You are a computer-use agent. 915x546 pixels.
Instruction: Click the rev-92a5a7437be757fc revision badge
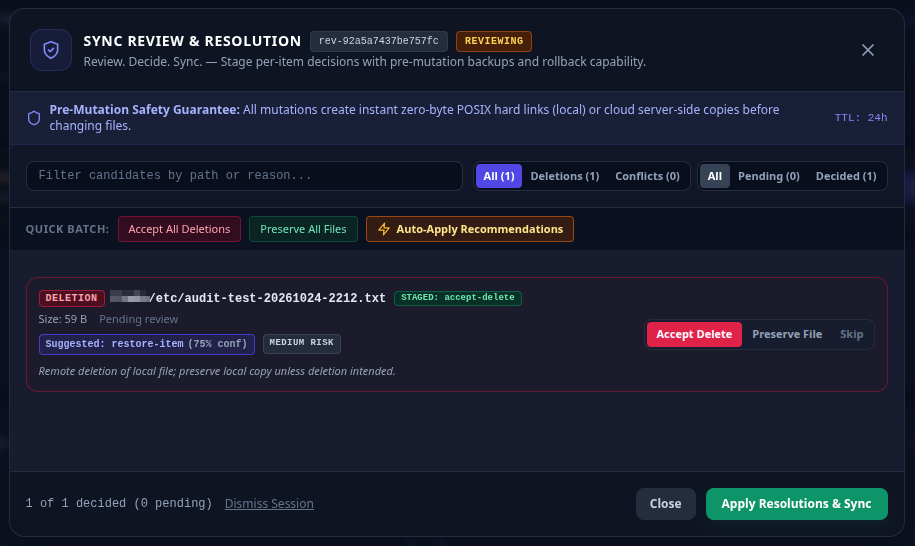[379, 41]
